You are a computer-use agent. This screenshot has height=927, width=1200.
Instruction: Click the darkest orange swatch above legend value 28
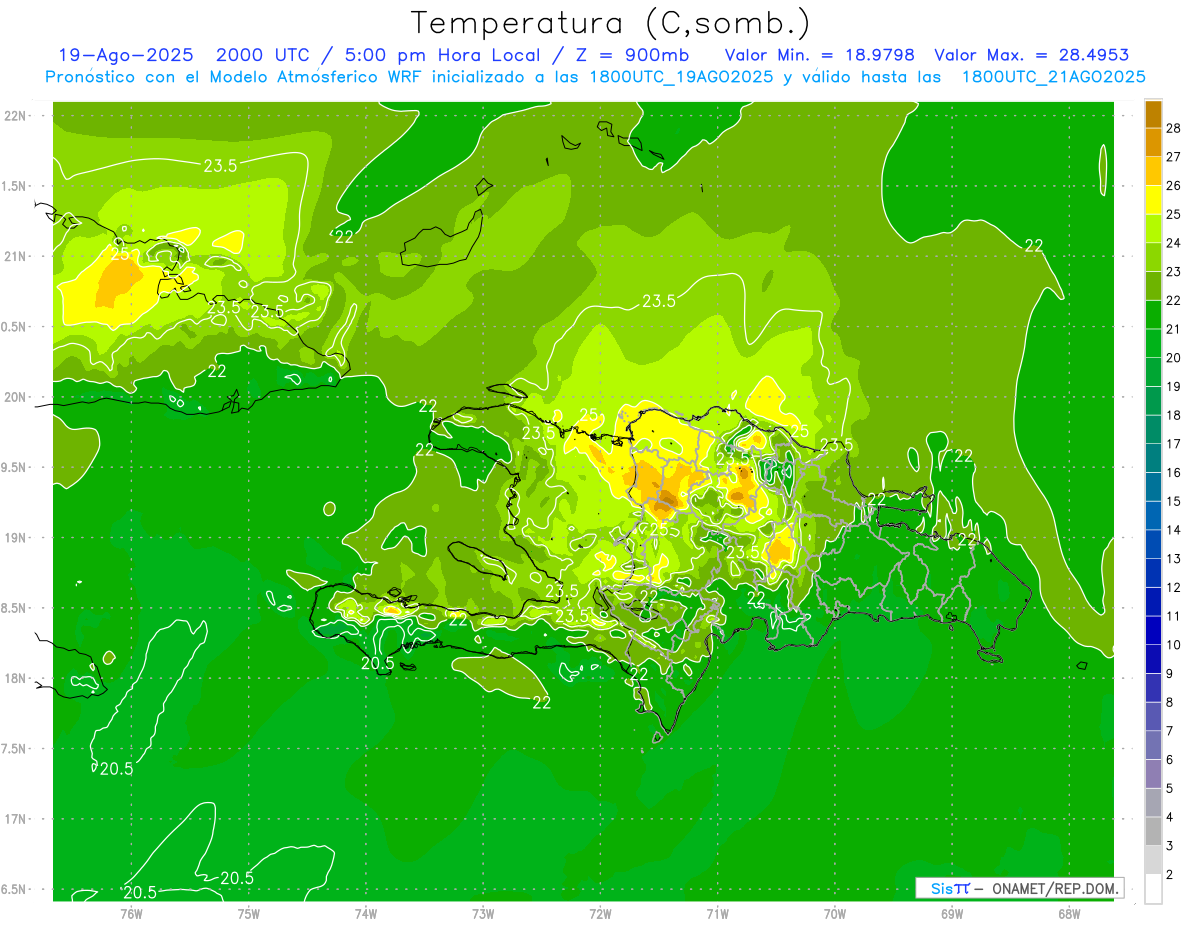[1153, 114]
